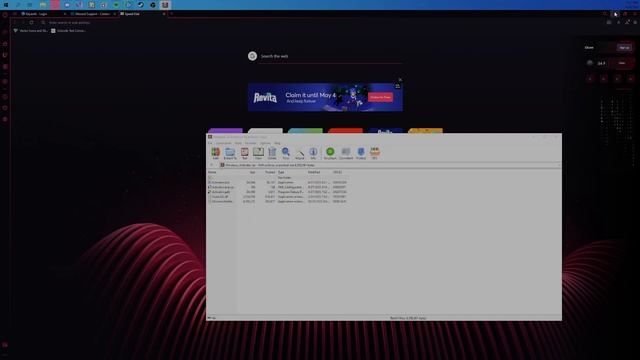Open the Favorites menu
Screen dimensions: 640x360
pos(251,143)
